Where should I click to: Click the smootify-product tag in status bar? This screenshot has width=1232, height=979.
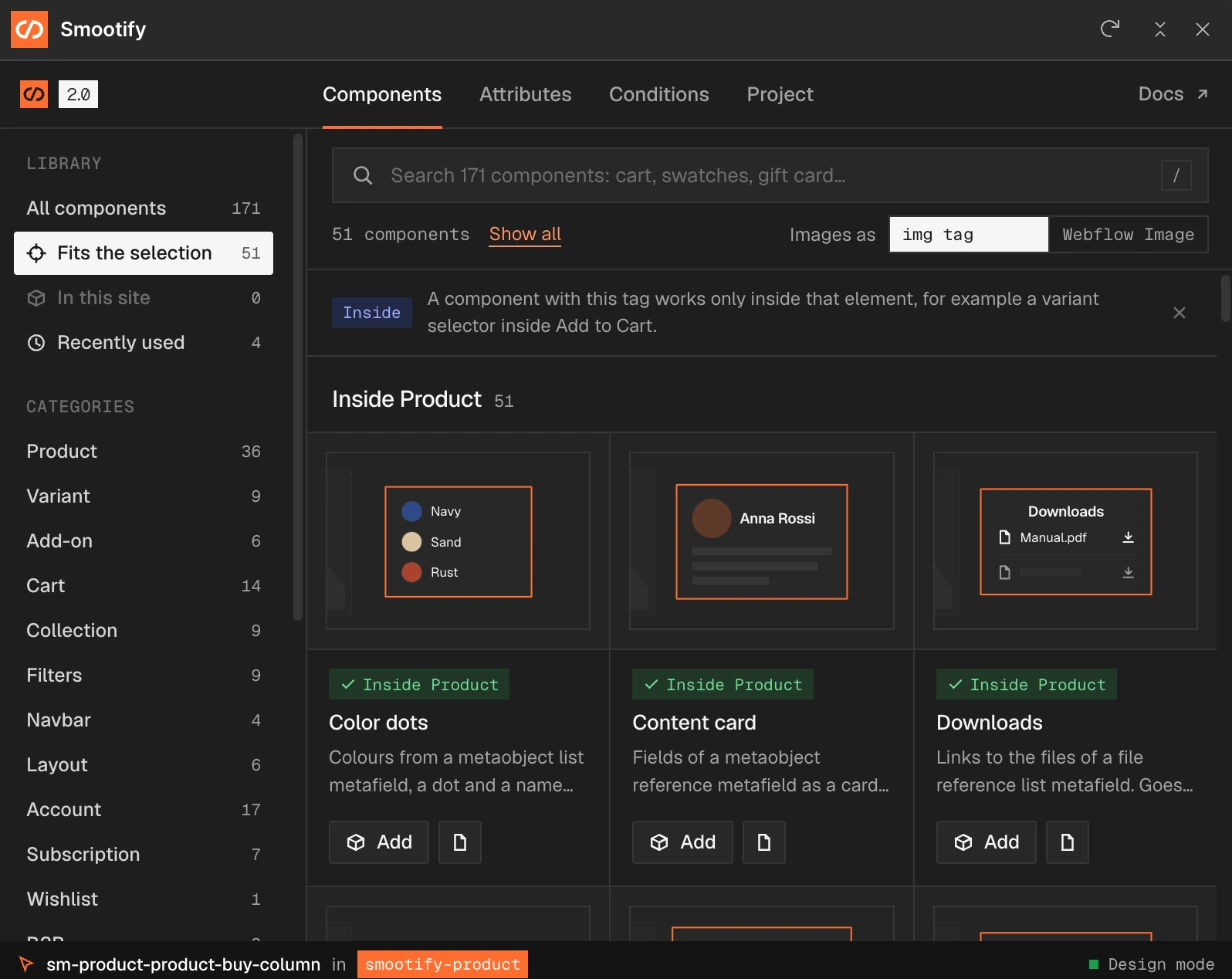coord(442,965)
